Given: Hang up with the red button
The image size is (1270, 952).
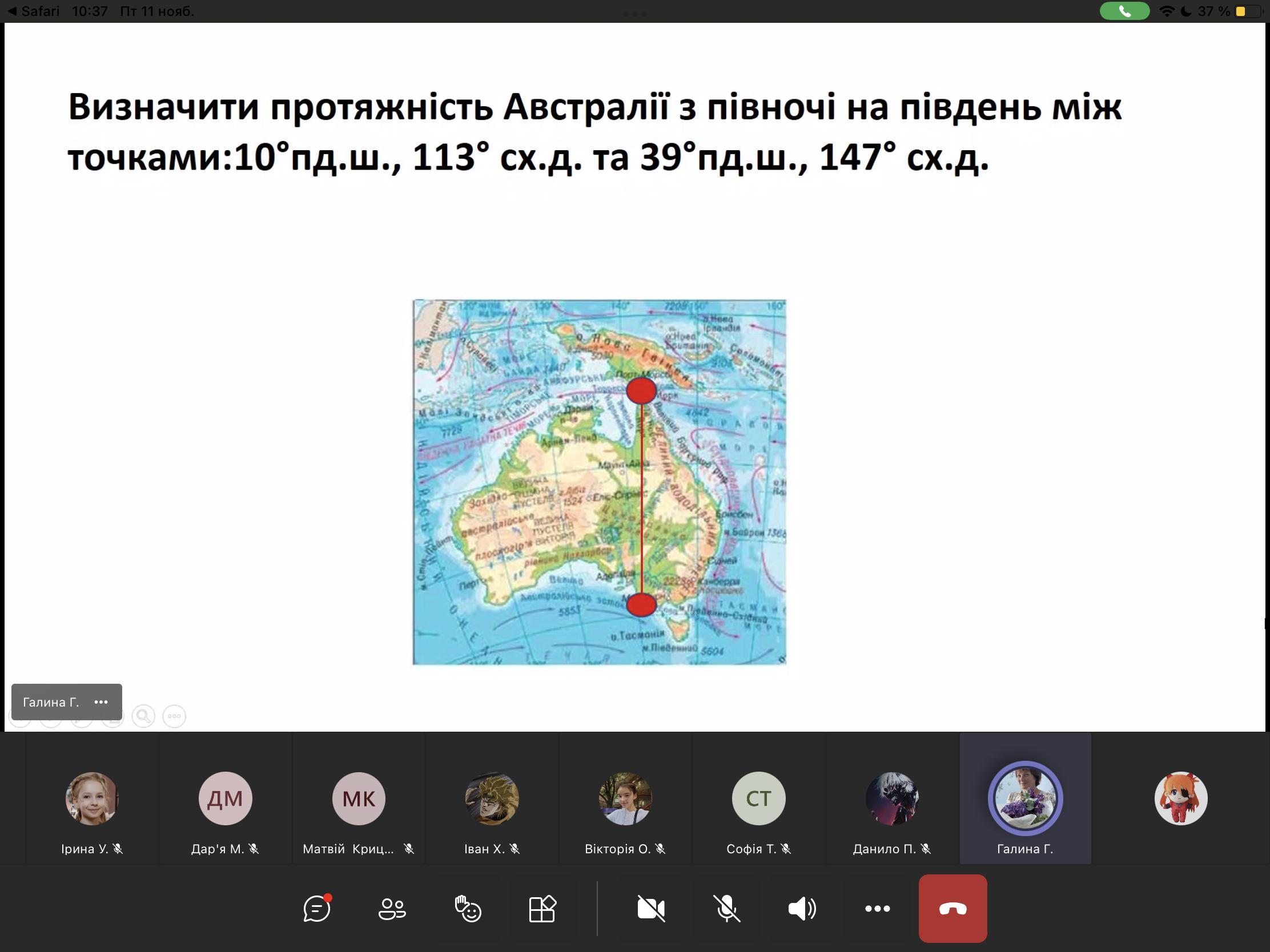Looking at the screenshot, I should click(x=952, y=909).
